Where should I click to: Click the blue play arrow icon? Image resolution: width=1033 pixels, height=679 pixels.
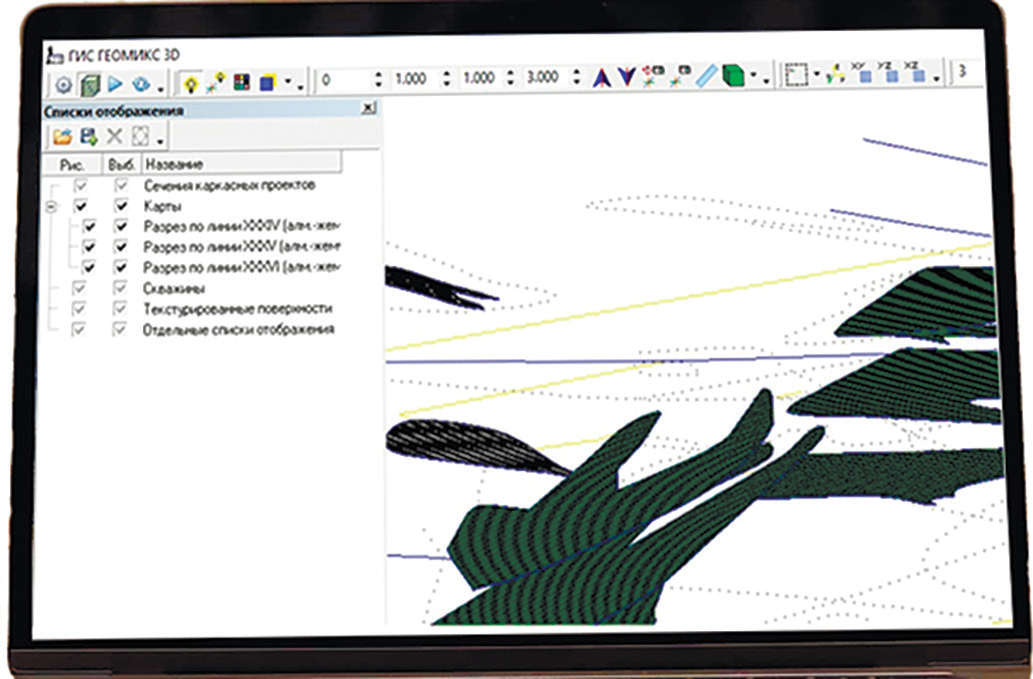(x=114, y=81)
